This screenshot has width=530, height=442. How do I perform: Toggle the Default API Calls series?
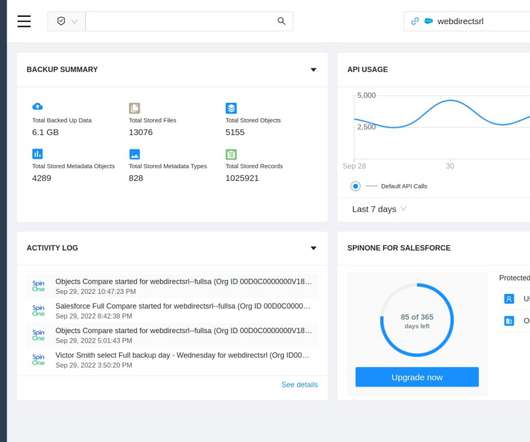(x=356, y=186)
